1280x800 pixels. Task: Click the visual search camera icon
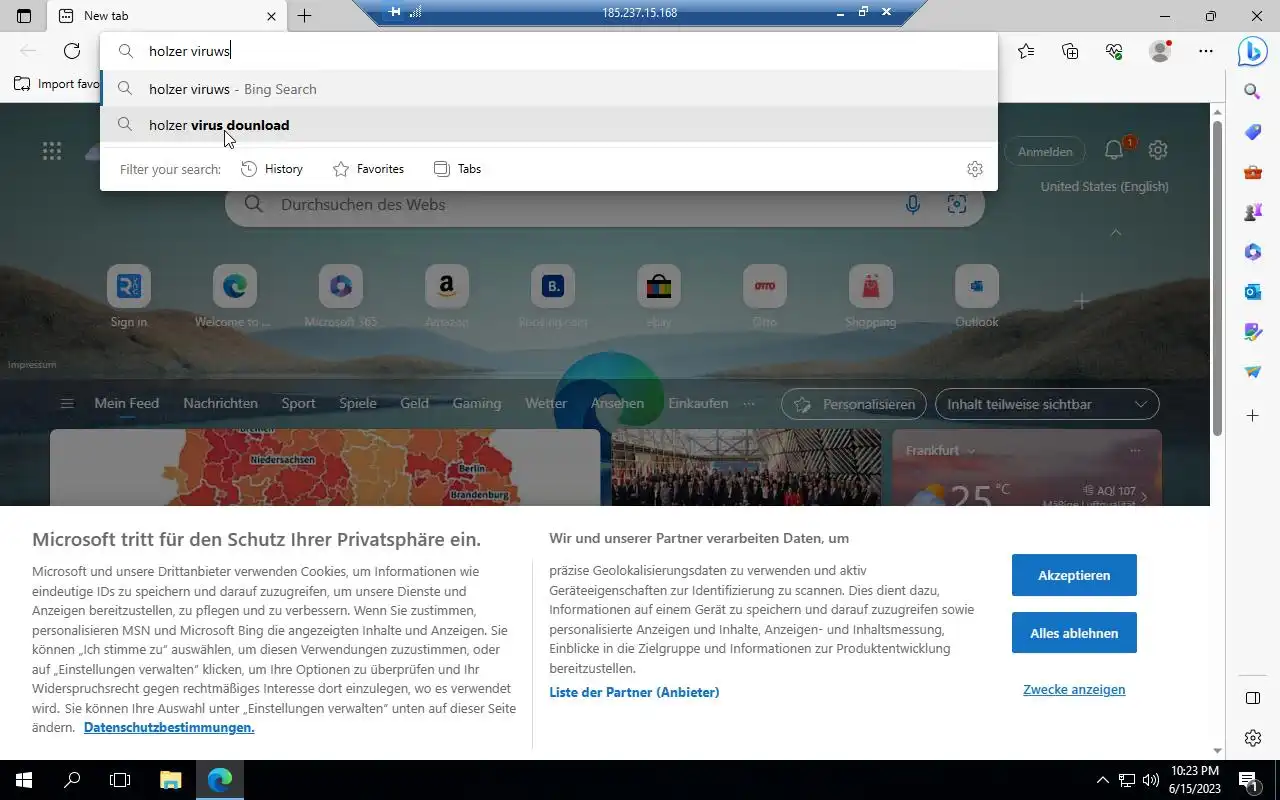[957, 204]
